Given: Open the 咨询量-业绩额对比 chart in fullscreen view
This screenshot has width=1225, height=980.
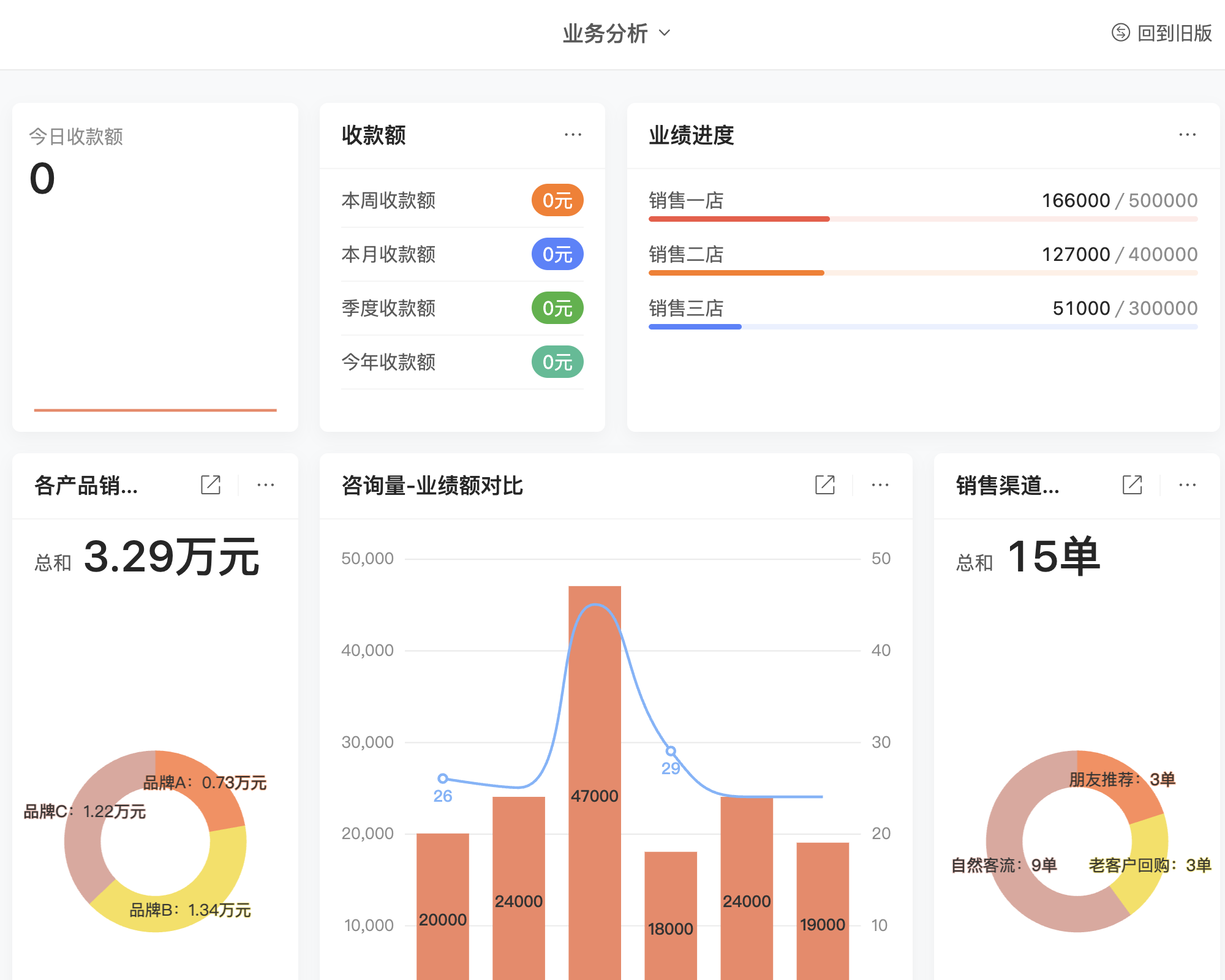Looking at the screenshot, I should [824, 484].
